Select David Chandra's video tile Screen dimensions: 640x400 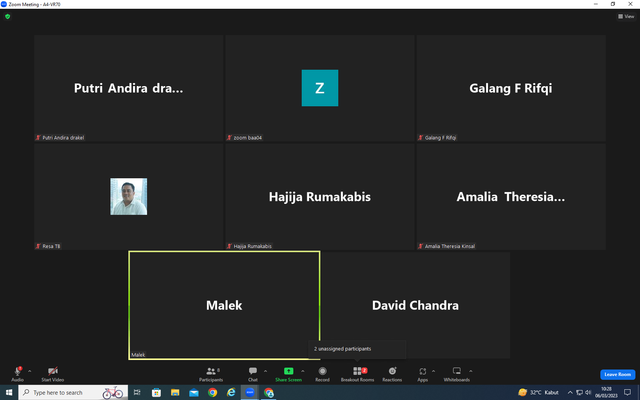pos(415,305)
